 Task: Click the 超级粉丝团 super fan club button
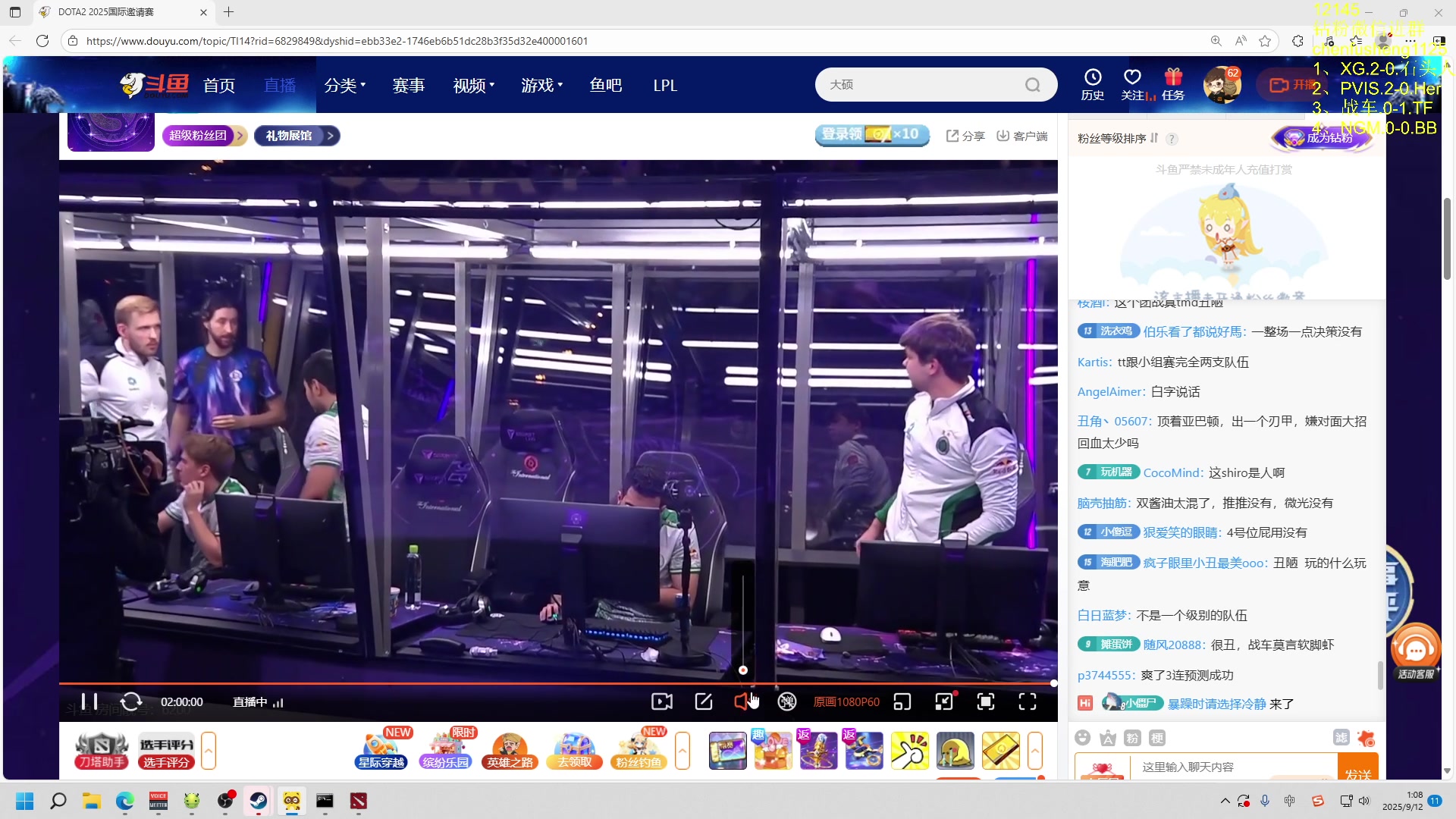(x=205, y=136)
